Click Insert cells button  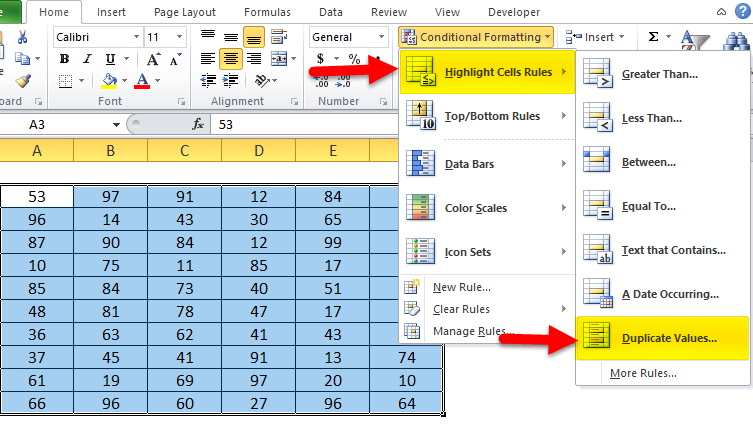(595, 37)
